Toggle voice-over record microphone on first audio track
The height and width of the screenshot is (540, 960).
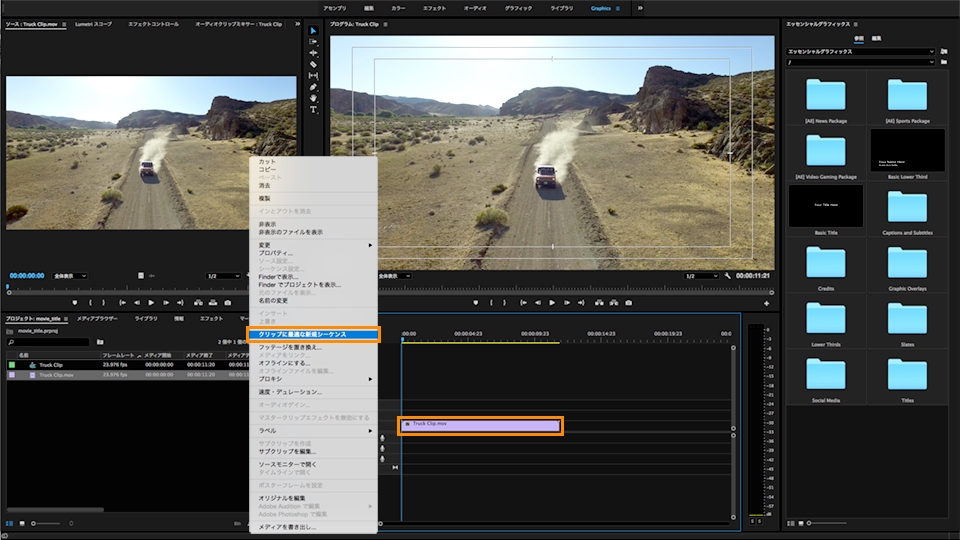coord(382,437)
